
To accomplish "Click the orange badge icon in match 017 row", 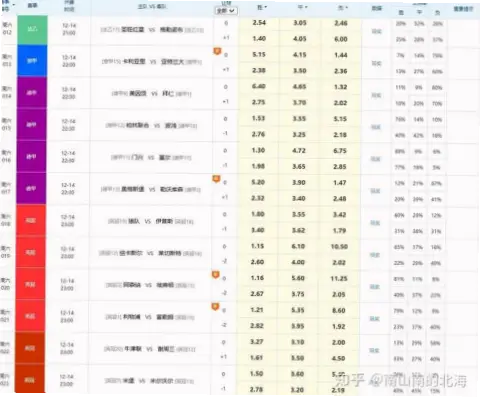I will click(x=216, y=179).
